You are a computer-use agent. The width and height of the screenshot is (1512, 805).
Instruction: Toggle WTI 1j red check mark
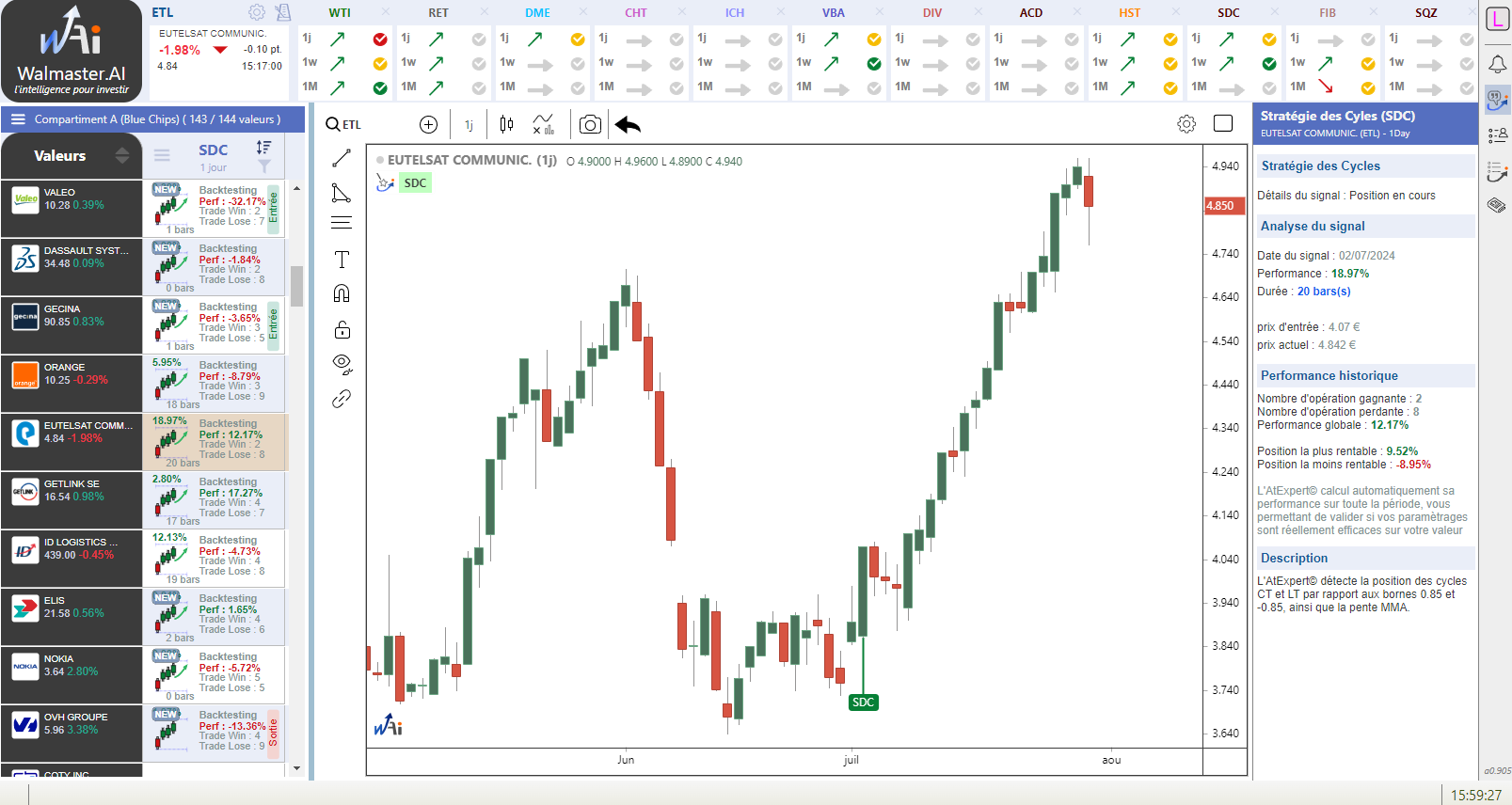coord(380,39)
